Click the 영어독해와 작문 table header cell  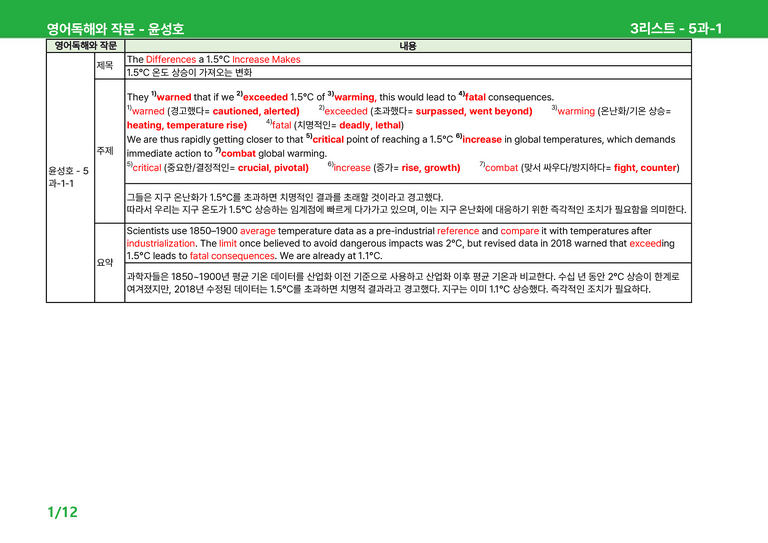pos(86,46)
